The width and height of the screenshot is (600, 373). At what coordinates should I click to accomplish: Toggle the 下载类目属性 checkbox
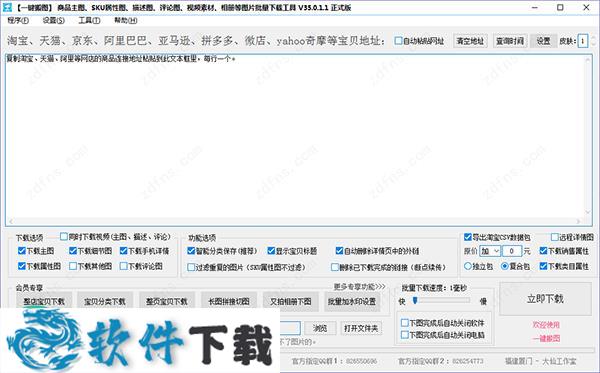543,266
